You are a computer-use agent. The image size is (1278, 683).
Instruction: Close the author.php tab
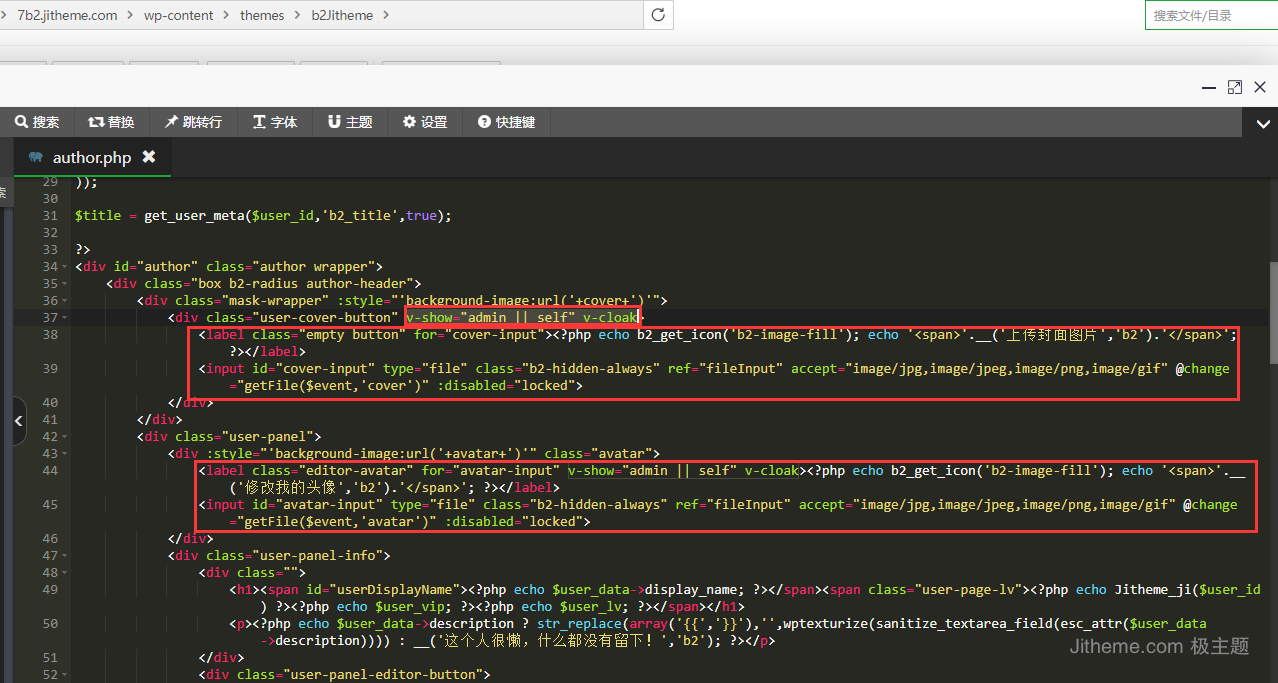tap(149, 157)
